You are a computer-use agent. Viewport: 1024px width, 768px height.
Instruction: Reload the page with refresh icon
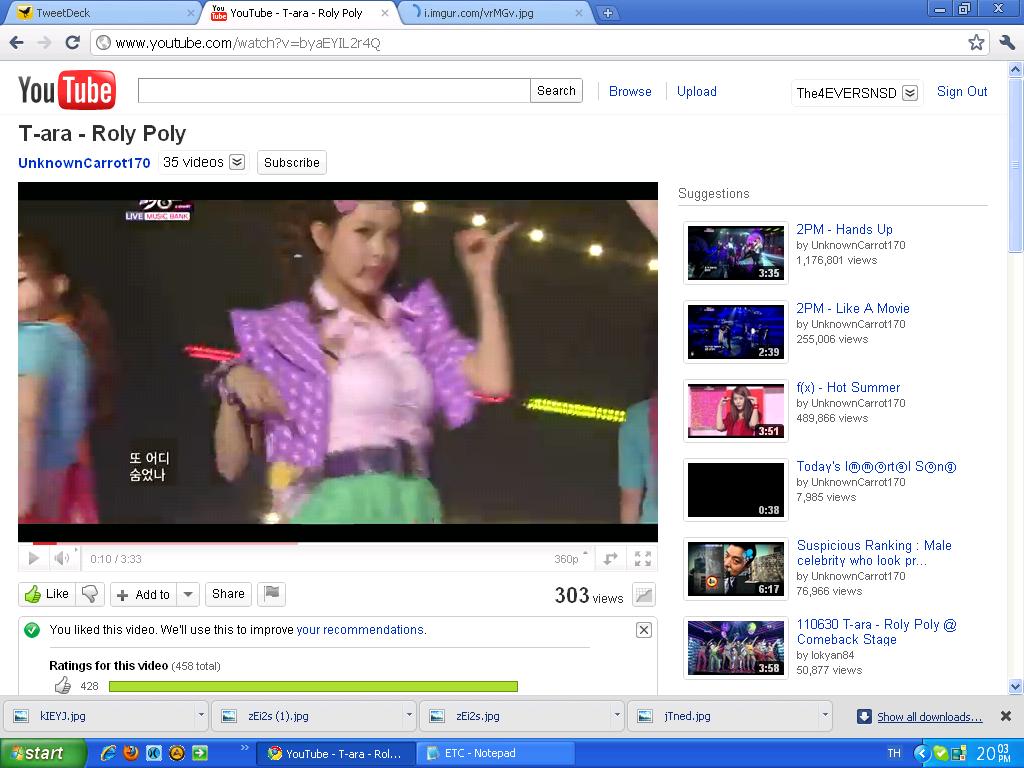coord(72,43)
